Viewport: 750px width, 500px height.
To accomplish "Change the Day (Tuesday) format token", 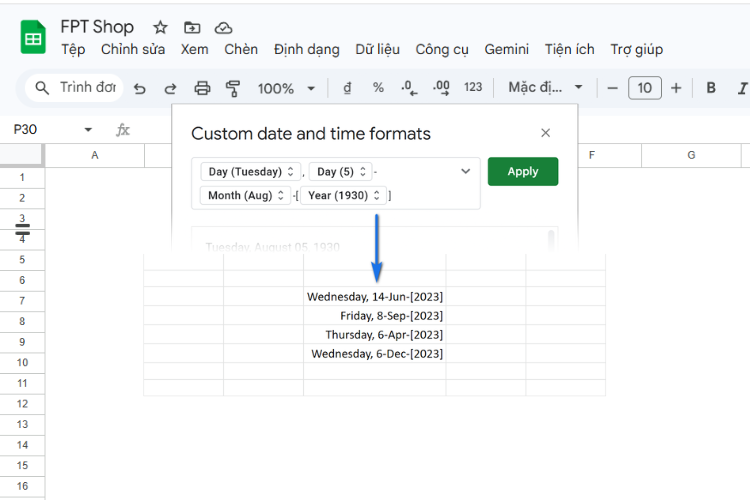I will point(251,172).
